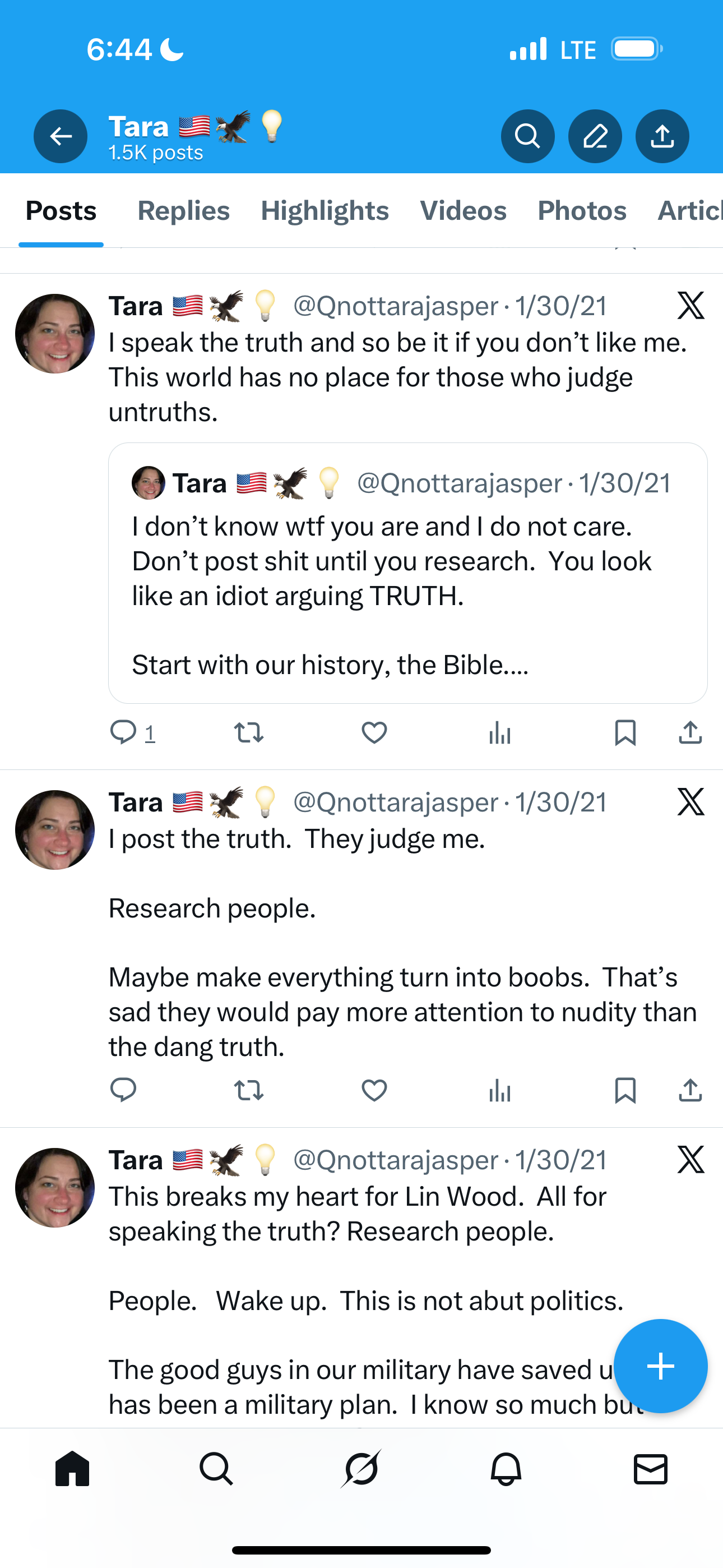Tap the back arrow button
Image resolution: width=723 pixels, height=1568 pixels.
coord(61,136)
